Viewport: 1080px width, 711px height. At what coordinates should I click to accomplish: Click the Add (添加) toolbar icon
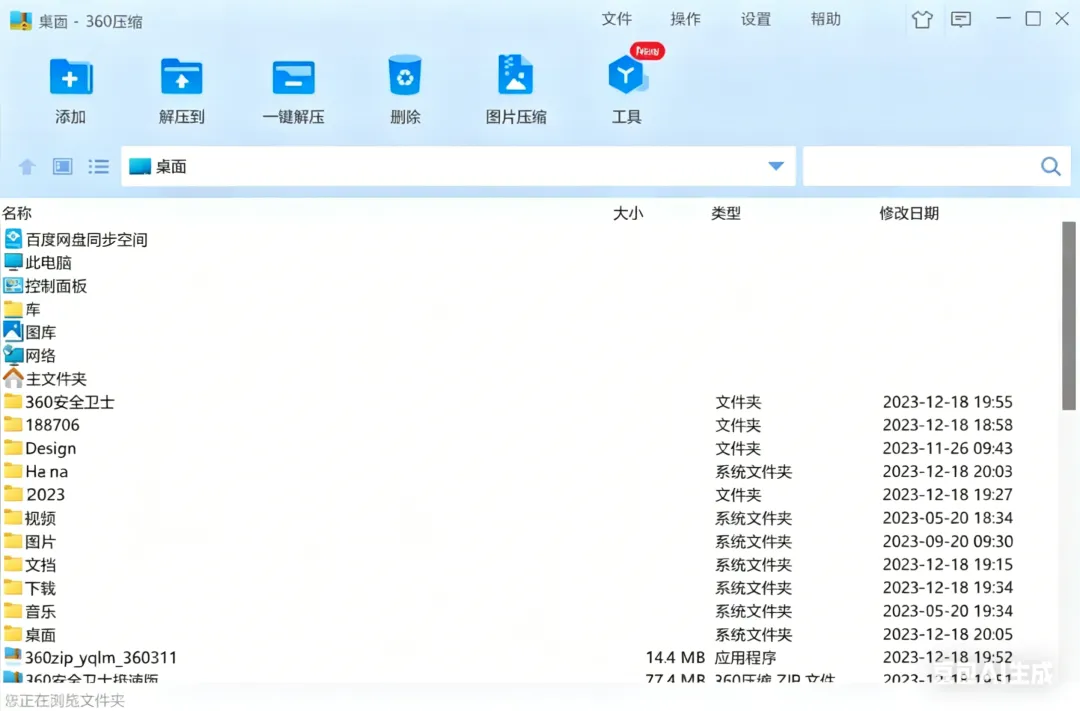click(x=70, y=77)
